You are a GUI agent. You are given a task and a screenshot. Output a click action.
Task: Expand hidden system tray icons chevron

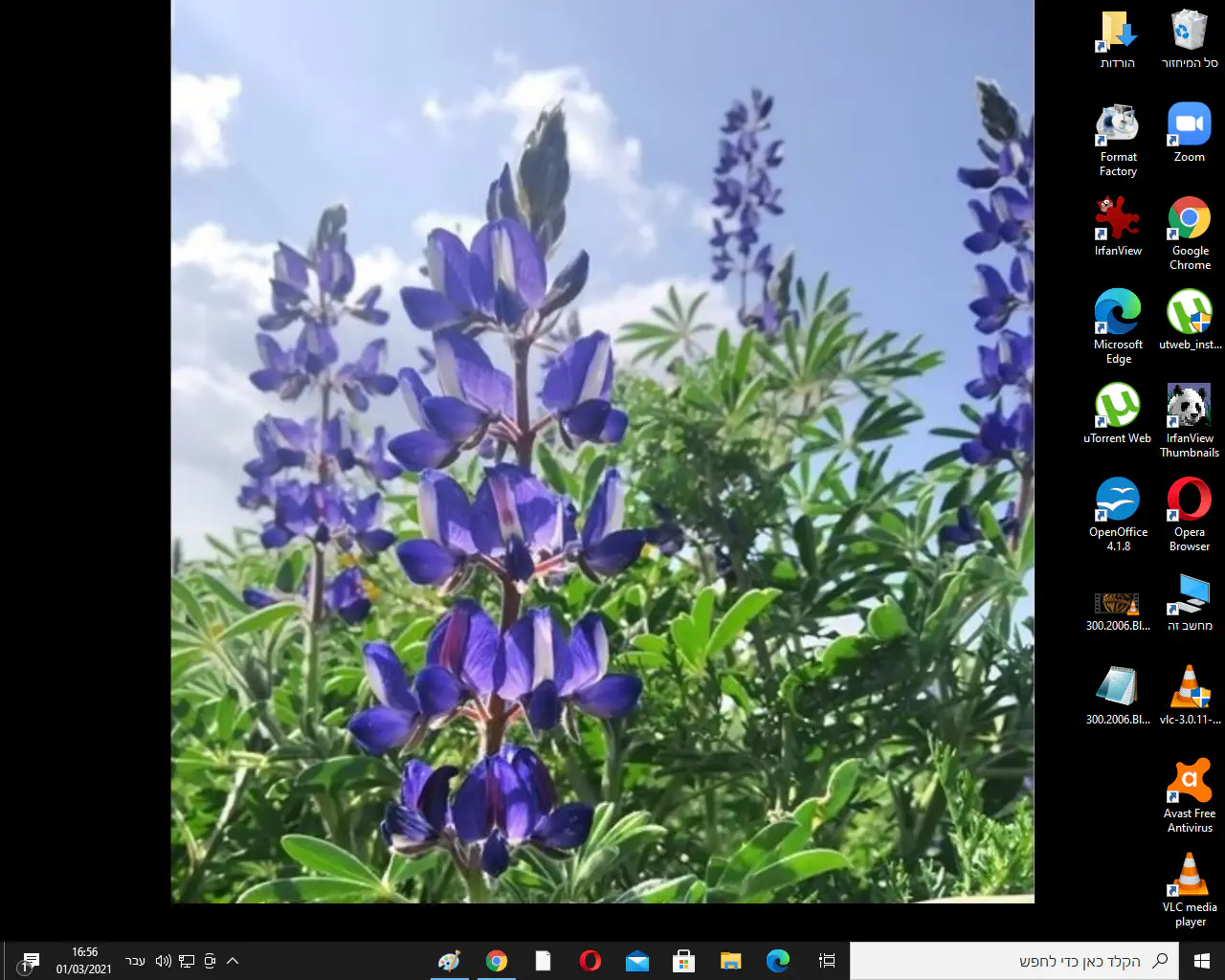click(x=233, y=961)
